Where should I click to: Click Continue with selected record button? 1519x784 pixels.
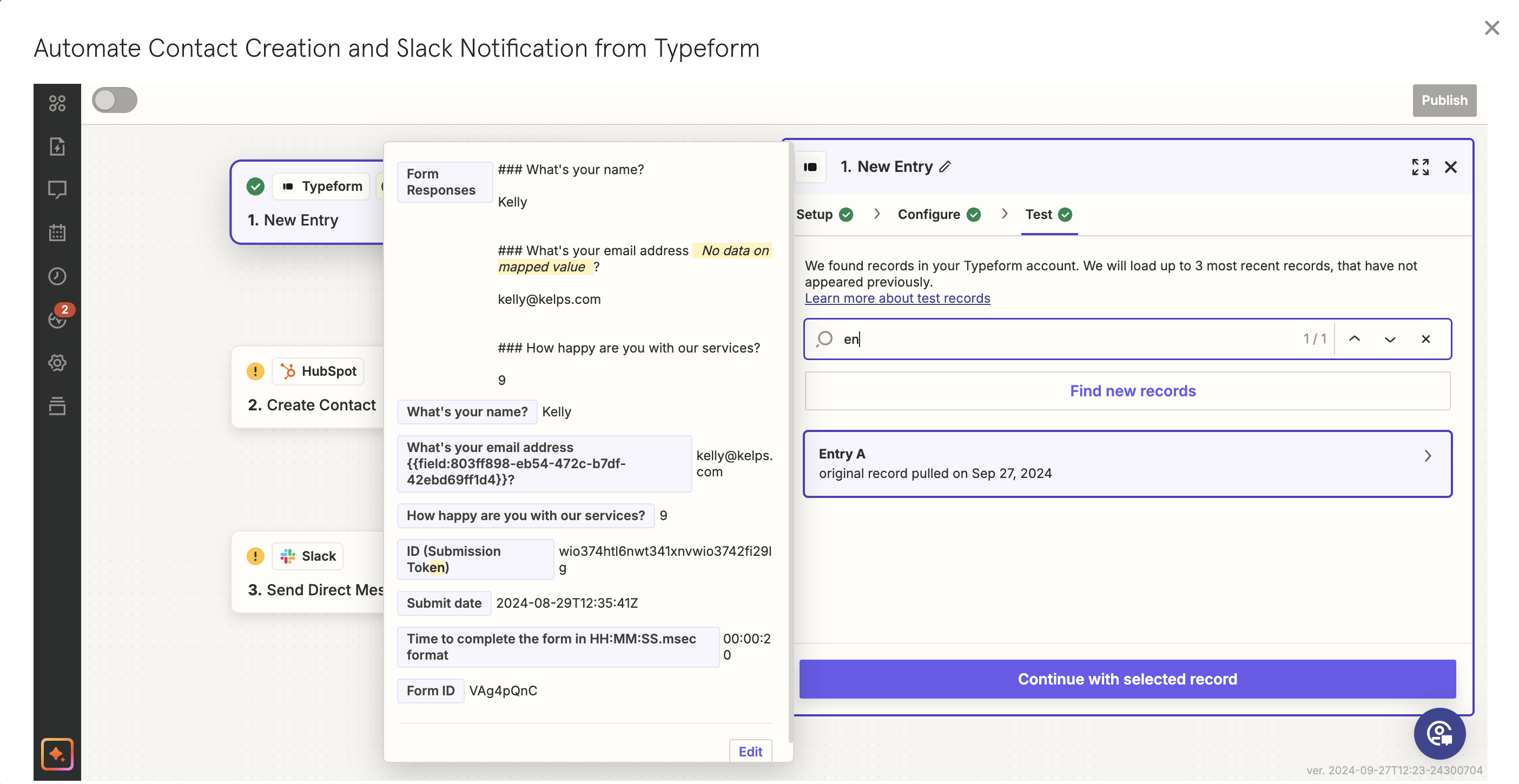tap(1128, 679)
